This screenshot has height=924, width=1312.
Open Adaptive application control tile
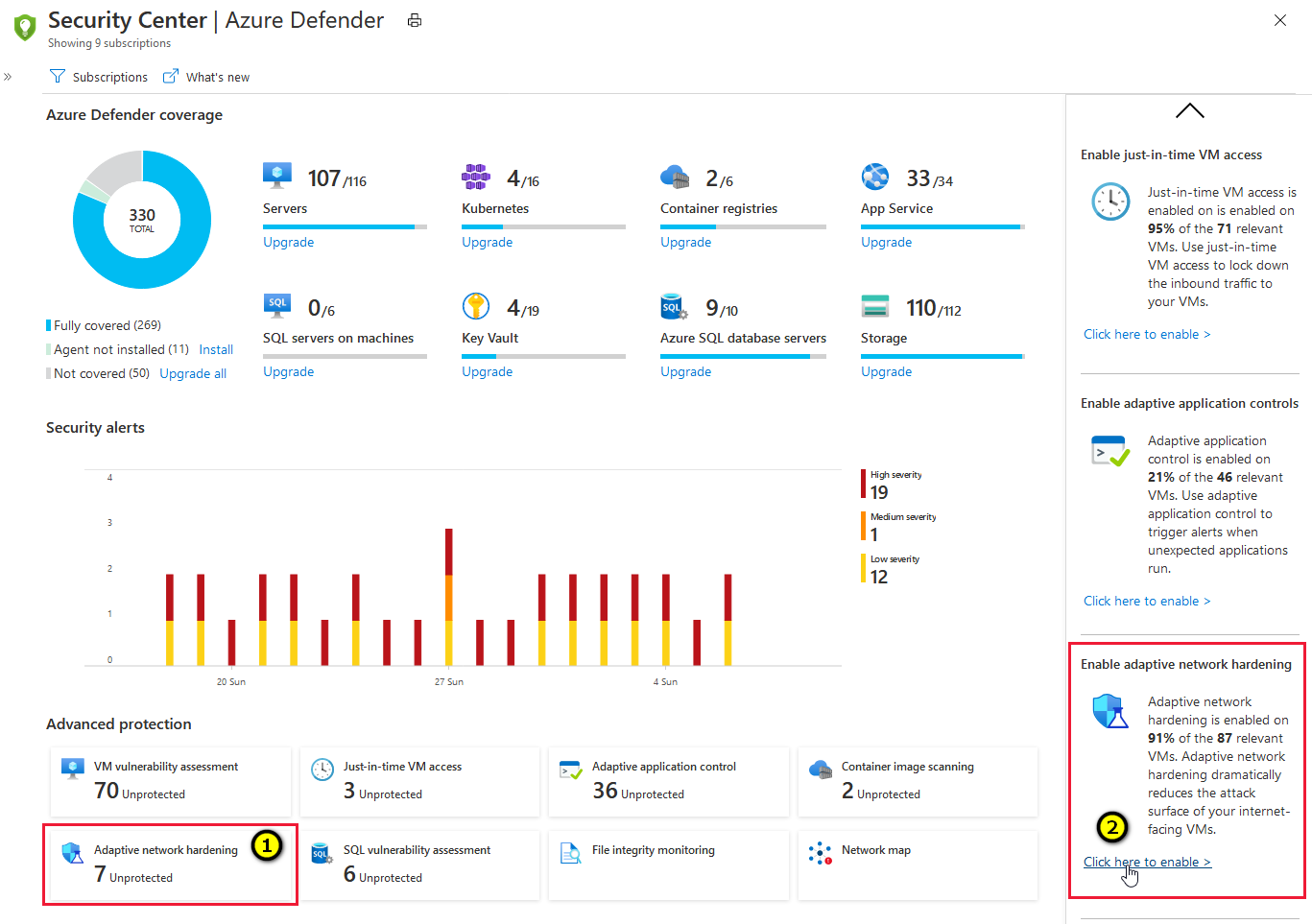pos(668,782)
